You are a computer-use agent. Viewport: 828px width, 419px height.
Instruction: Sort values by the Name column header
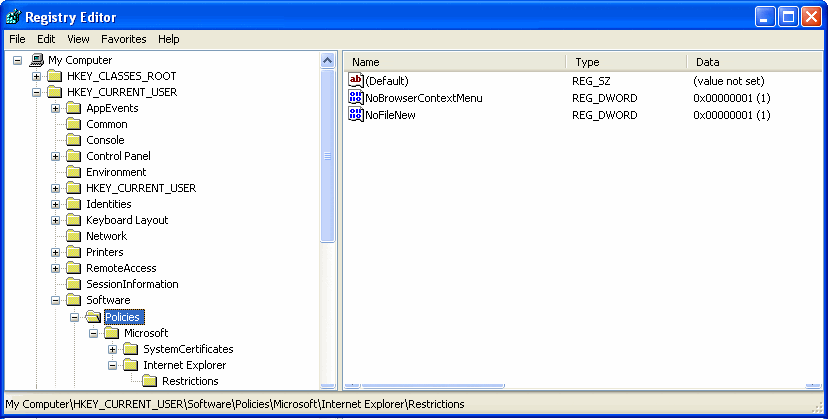coord(455,62)
